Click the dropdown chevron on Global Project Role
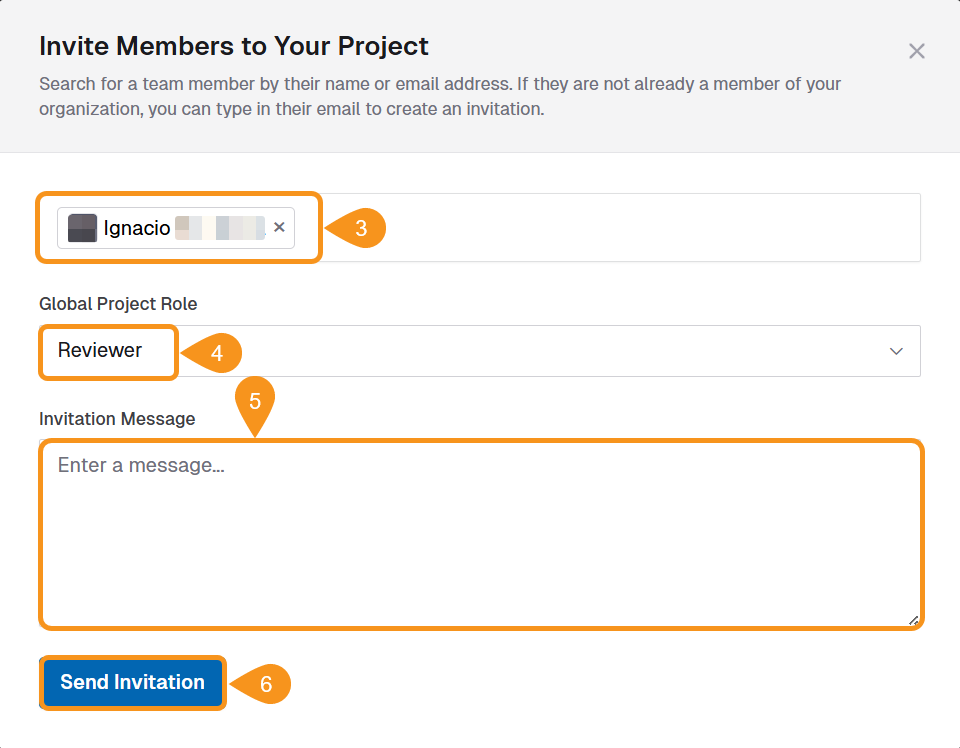The image size is (960, 748). (x=898, y=351)
